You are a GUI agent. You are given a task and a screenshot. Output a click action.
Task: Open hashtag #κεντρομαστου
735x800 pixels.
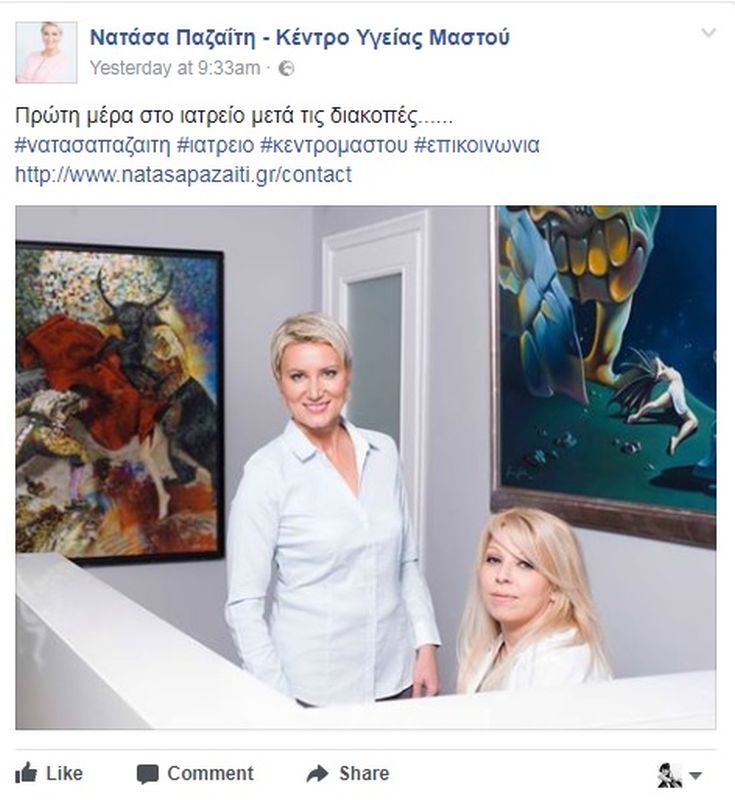(334, 145)
